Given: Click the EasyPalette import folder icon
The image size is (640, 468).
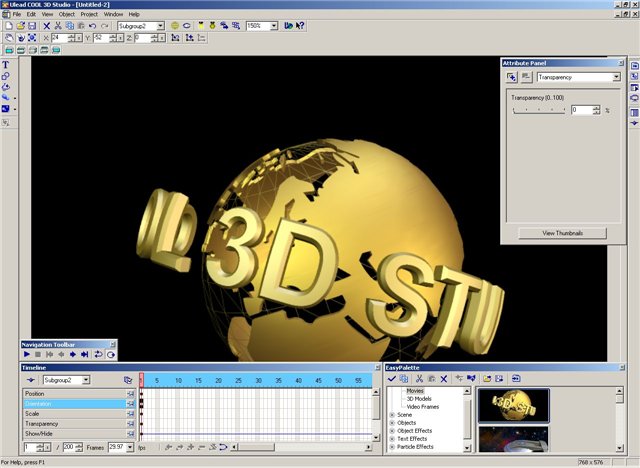Looking at the screenshot, I should point(487,379).
